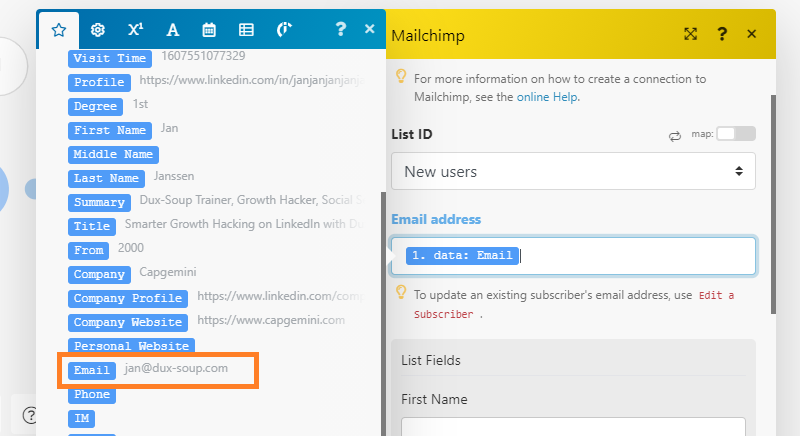The width and height of the screenshot is (800, 436).
Task: Click the Email address input field
Action: [573, 255]
